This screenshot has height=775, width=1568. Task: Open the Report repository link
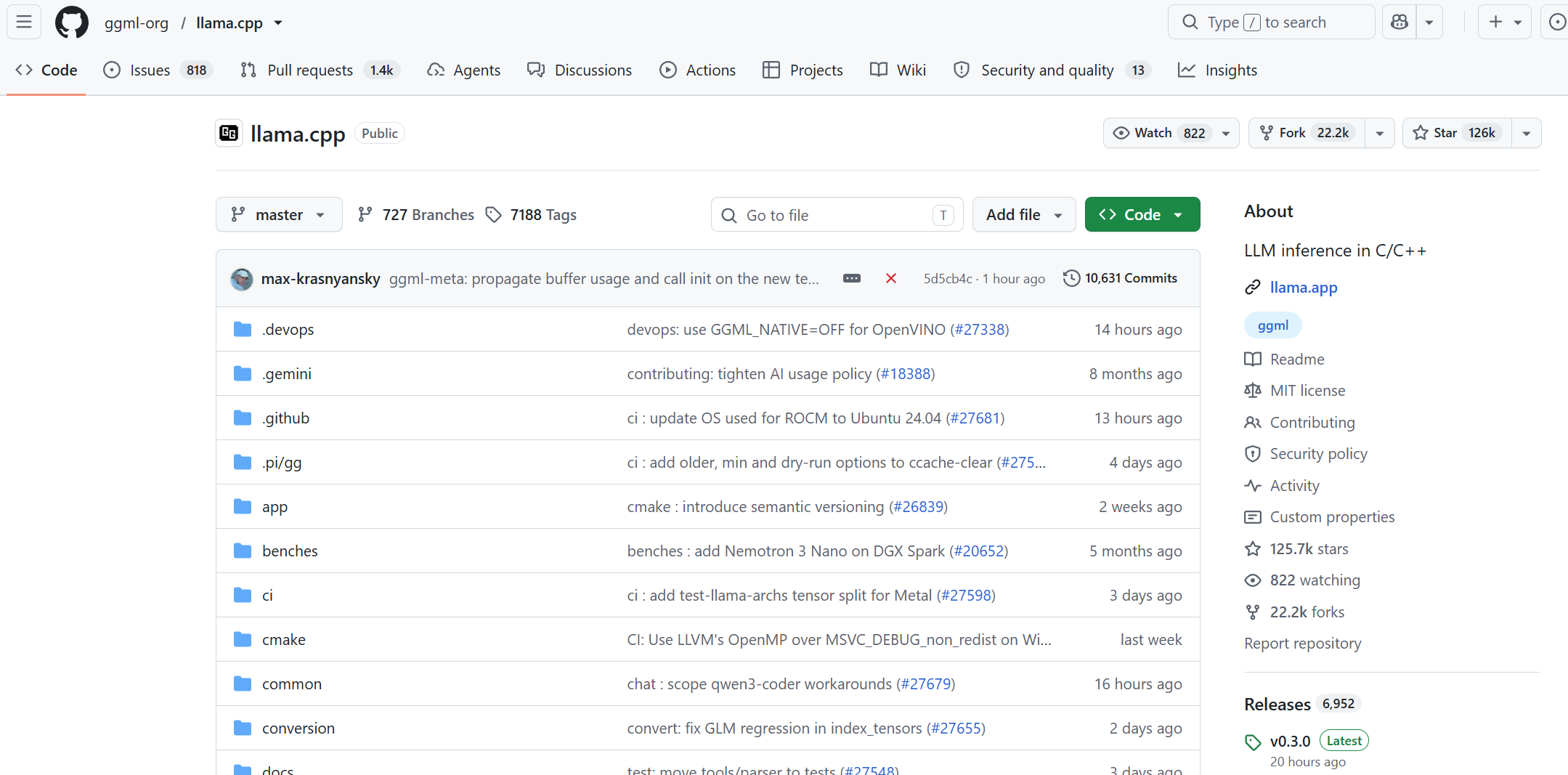point(1303,644)
